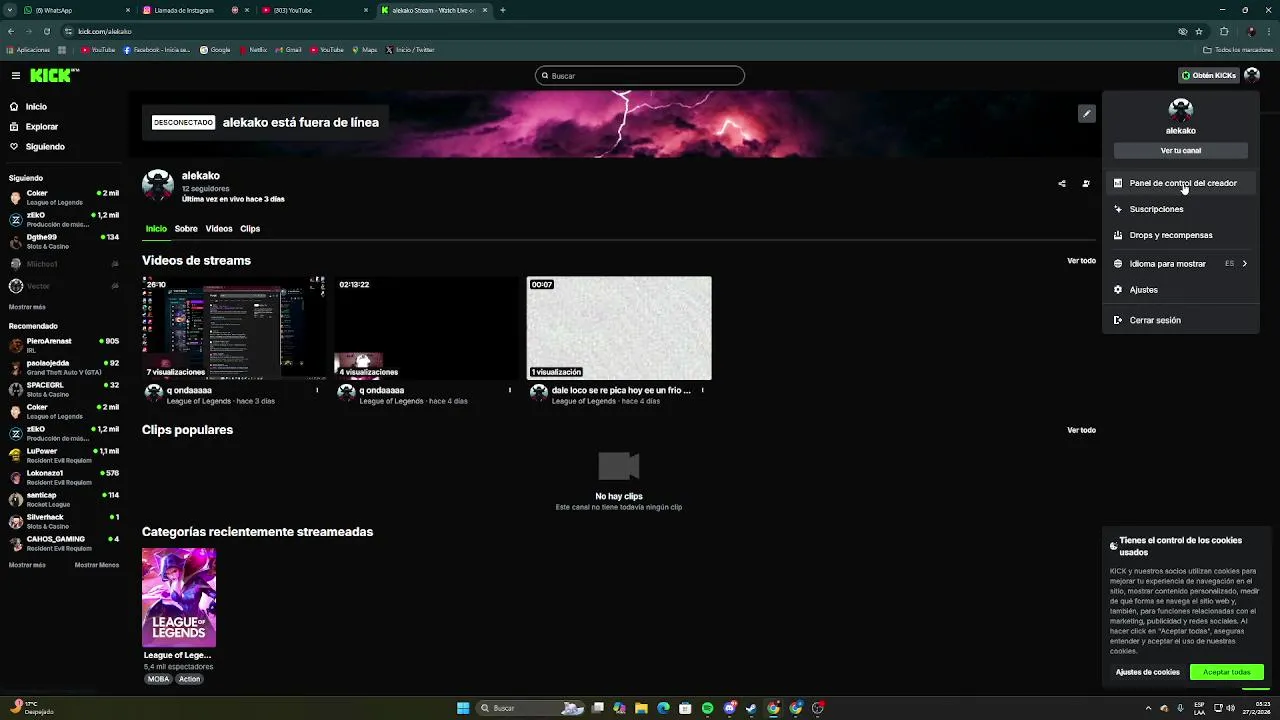The height and width of the screenshot is (720, 1280).
Task: Open LuPower channel in Recomendado
Action: (x=64, y=455)
